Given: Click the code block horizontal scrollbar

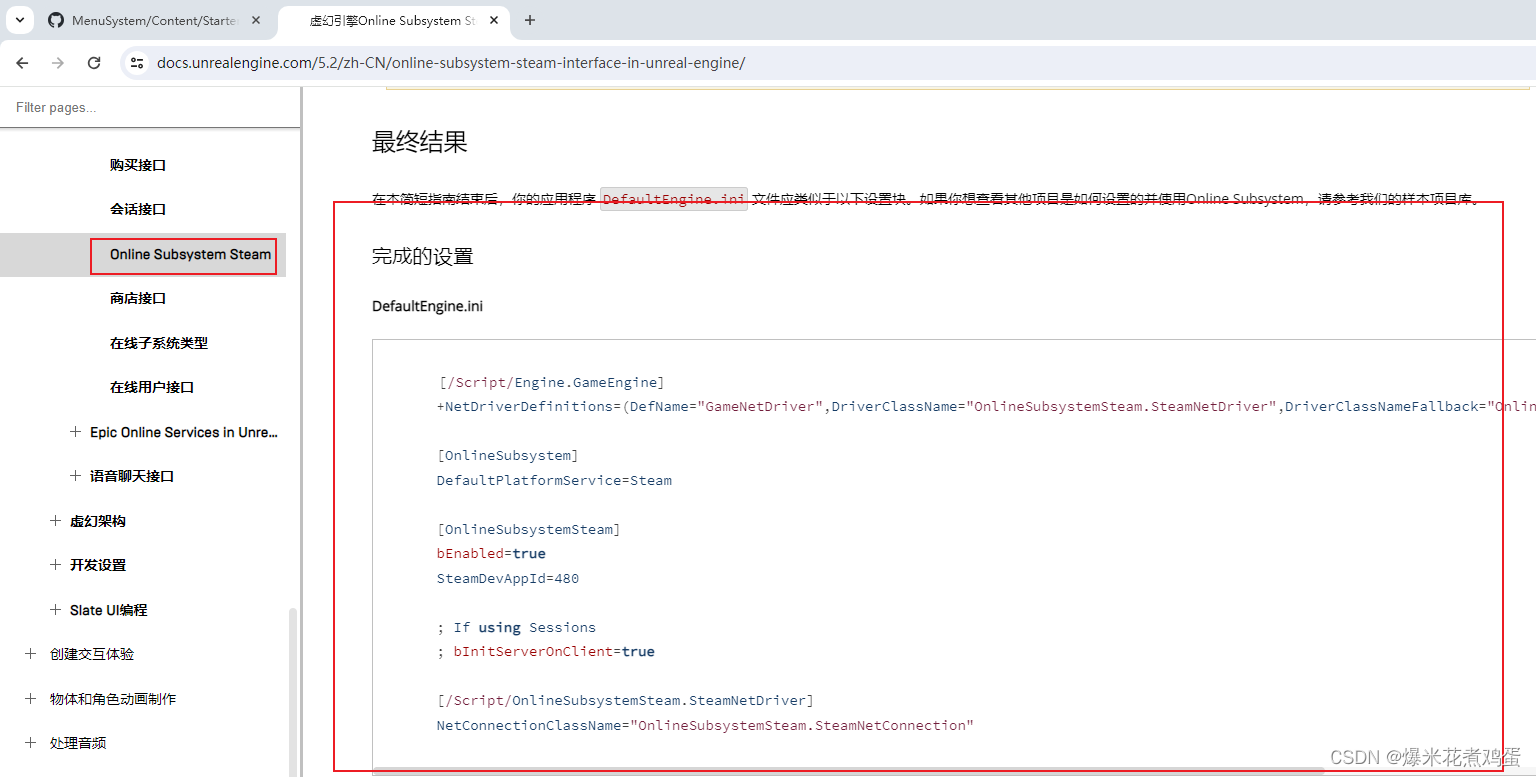Looking at the screenshot, I should tap(848, 772).
